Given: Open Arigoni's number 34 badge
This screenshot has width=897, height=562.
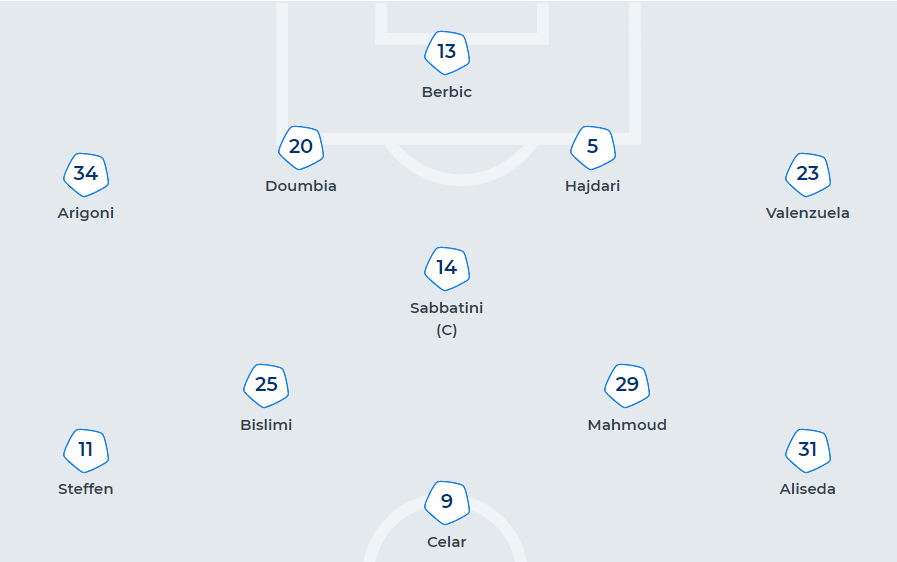Looking at the screenshot, I should pos(86,174).
